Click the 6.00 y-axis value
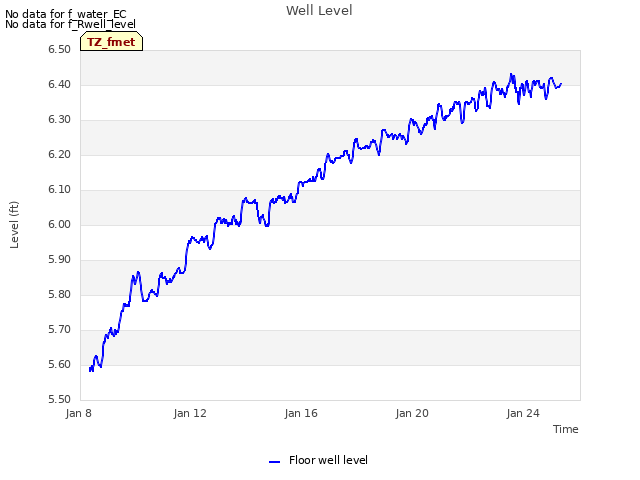The image size is (640, 480). click(x=60, y=224)
